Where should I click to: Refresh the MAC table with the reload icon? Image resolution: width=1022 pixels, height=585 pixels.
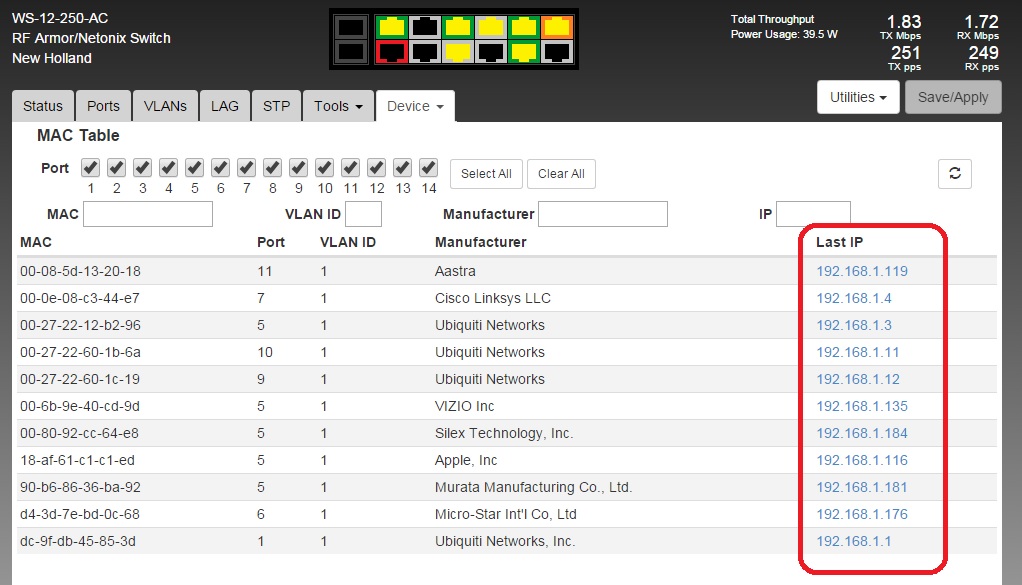tap(954, 173)
